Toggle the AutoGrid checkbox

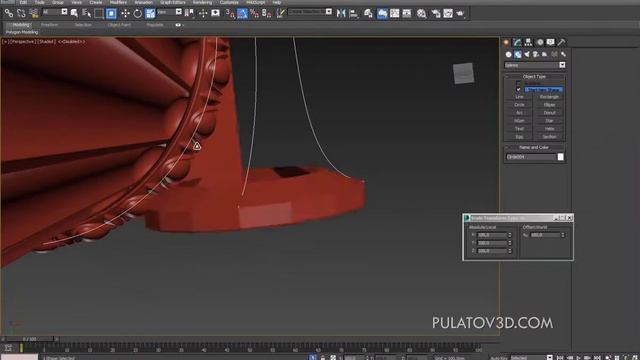(518, 83)
